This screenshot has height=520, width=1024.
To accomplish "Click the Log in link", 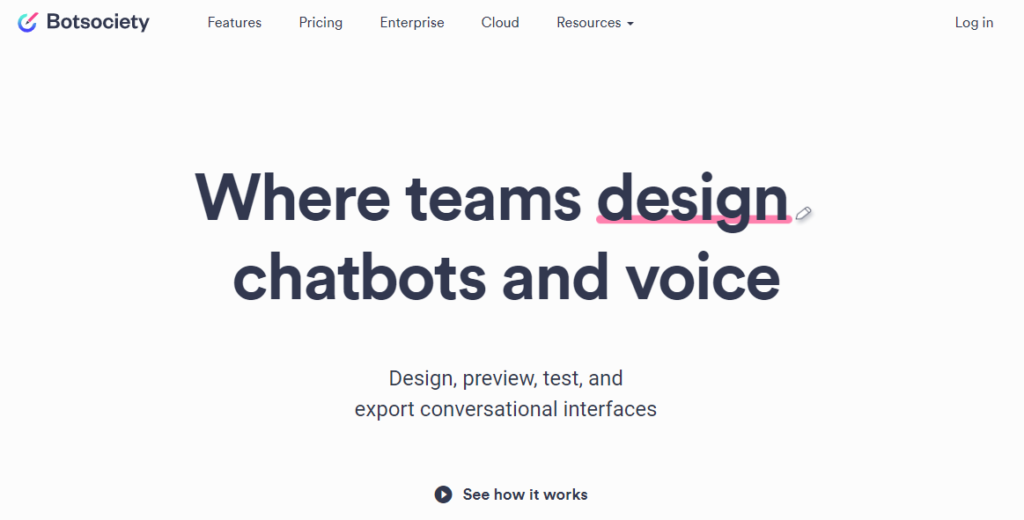I will (974, 22).
